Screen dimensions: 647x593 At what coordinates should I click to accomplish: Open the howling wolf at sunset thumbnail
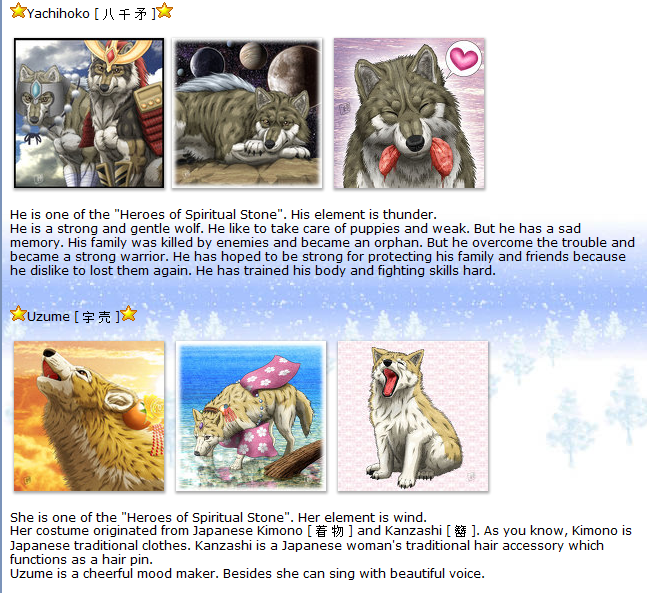tap(89, 416)
